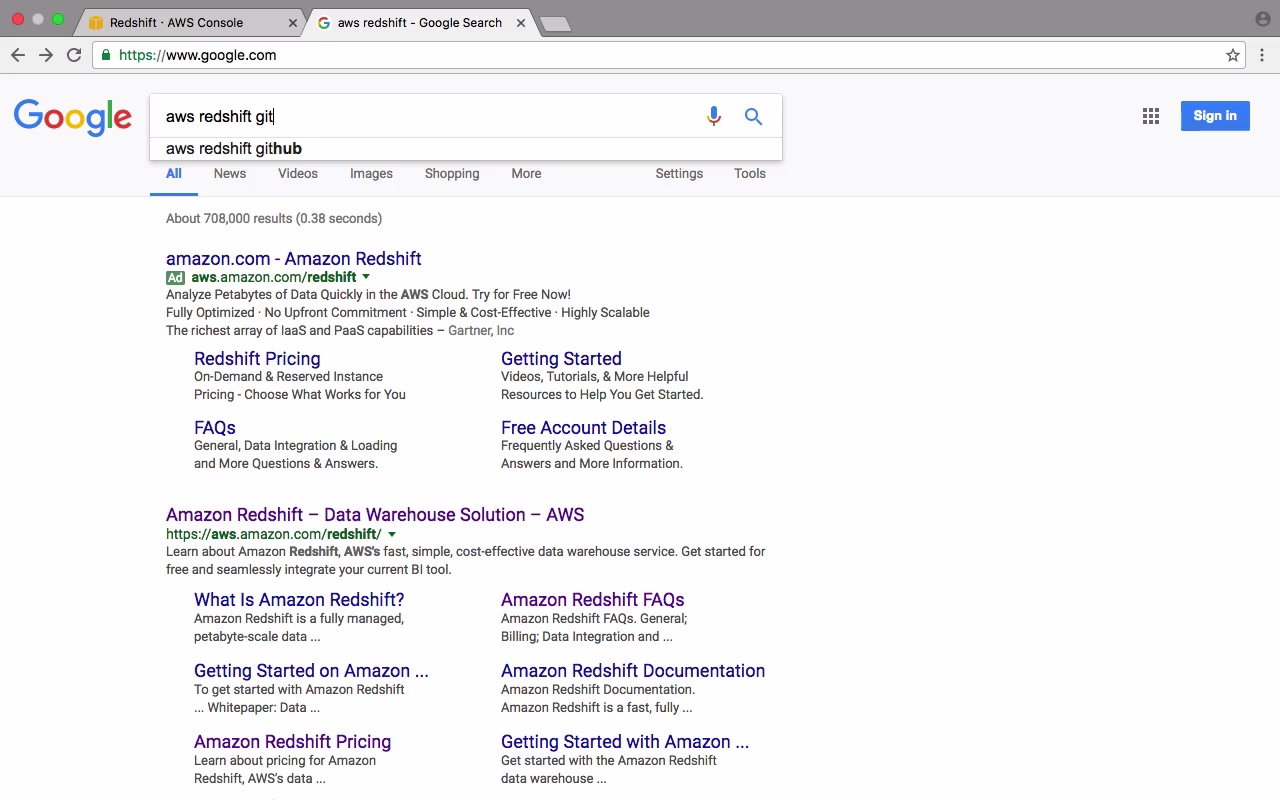Open the Amazon Redshift FAQs link

(x=593, y=600)
